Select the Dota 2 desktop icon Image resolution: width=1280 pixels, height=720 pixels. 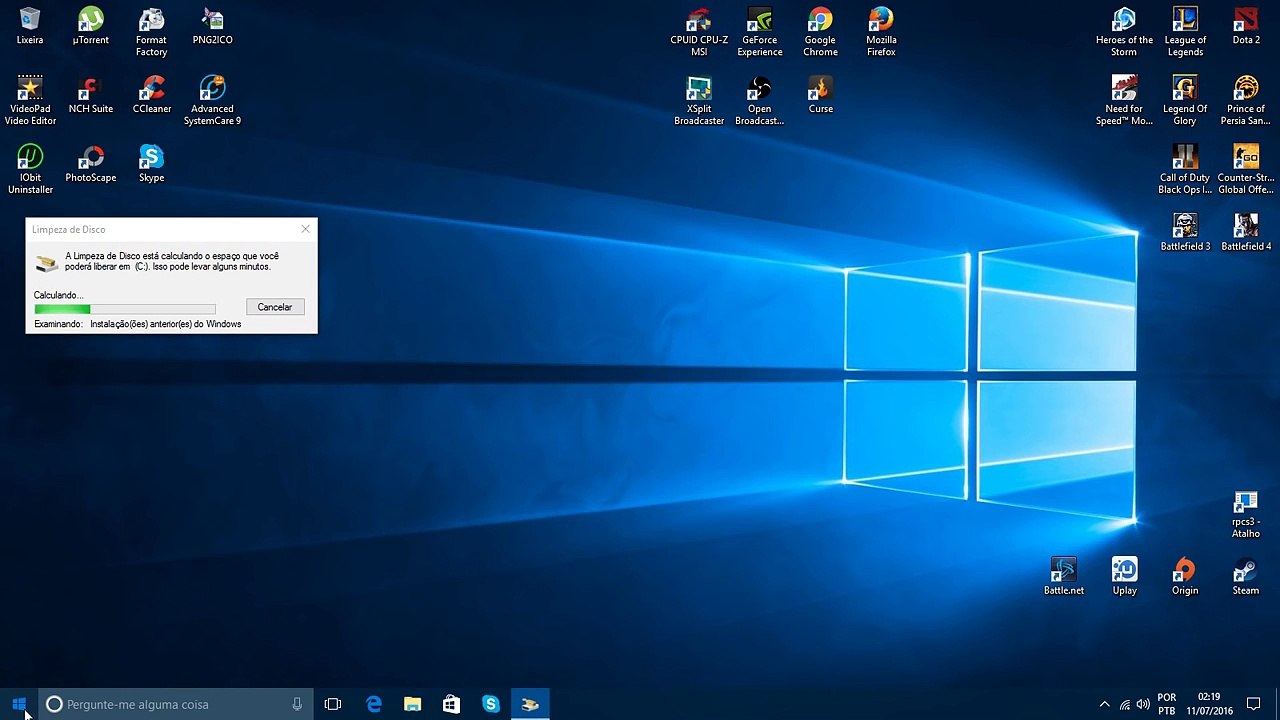[x=1246, y=27]
